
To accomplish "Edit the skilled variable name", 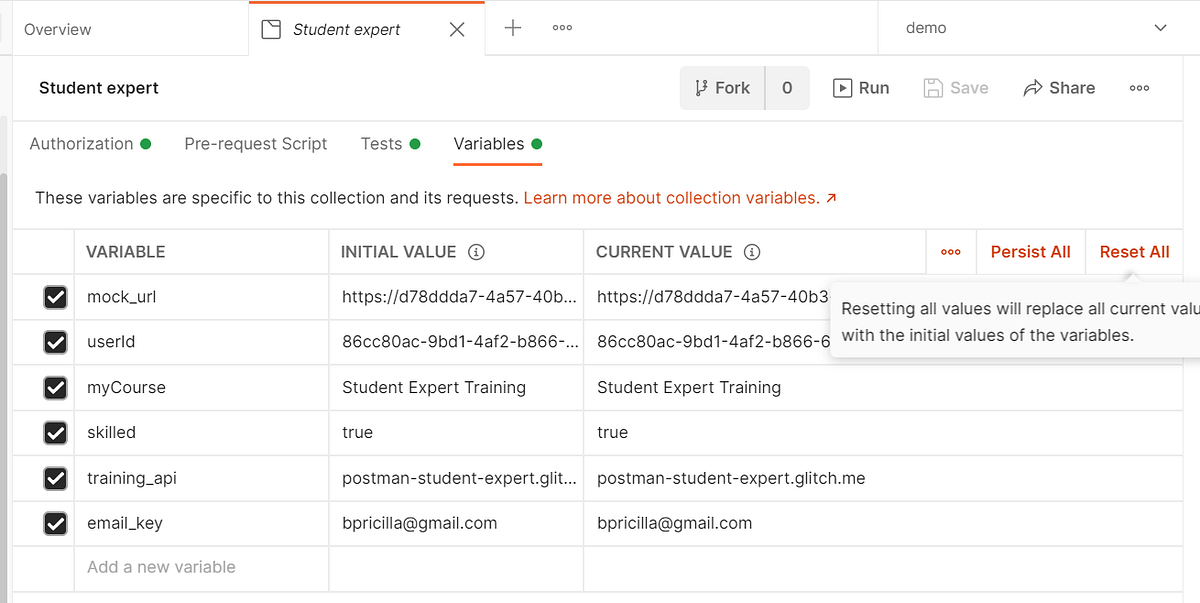I will point(201,432).
